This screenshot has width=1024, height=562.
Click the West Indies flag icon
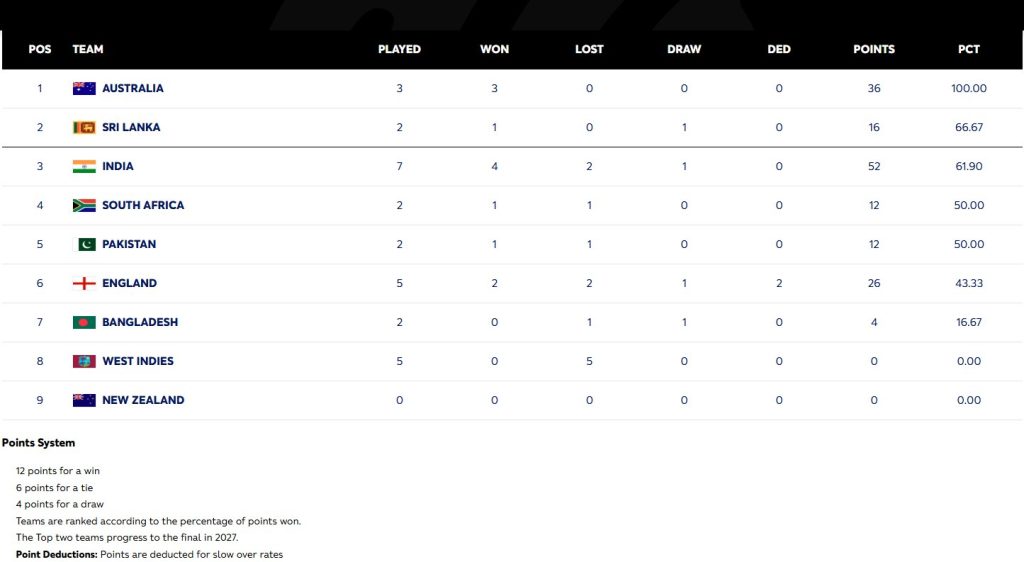pyautogui.click(x=84, y=361)
